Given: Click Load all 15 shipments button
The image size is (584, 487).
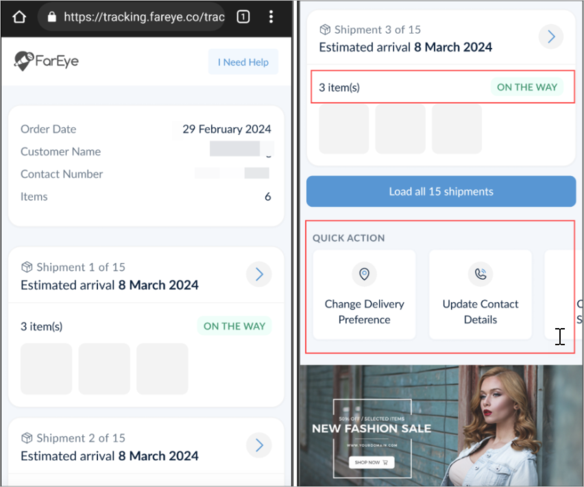Looking at the screenshot, I should click(441, 191).
